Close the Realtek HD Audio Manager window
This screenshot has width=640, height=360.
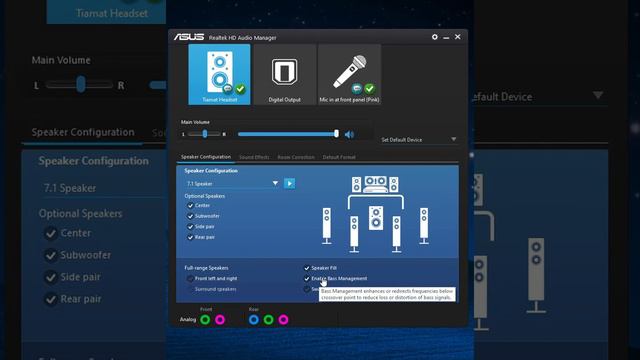tap(458, 37)
